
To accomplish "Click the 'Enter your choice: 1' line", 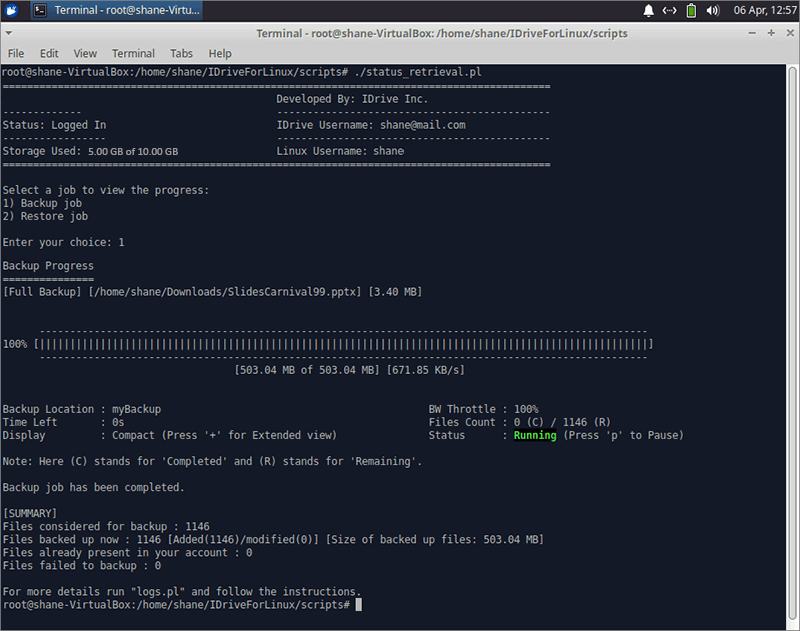I will coord(63,242).
